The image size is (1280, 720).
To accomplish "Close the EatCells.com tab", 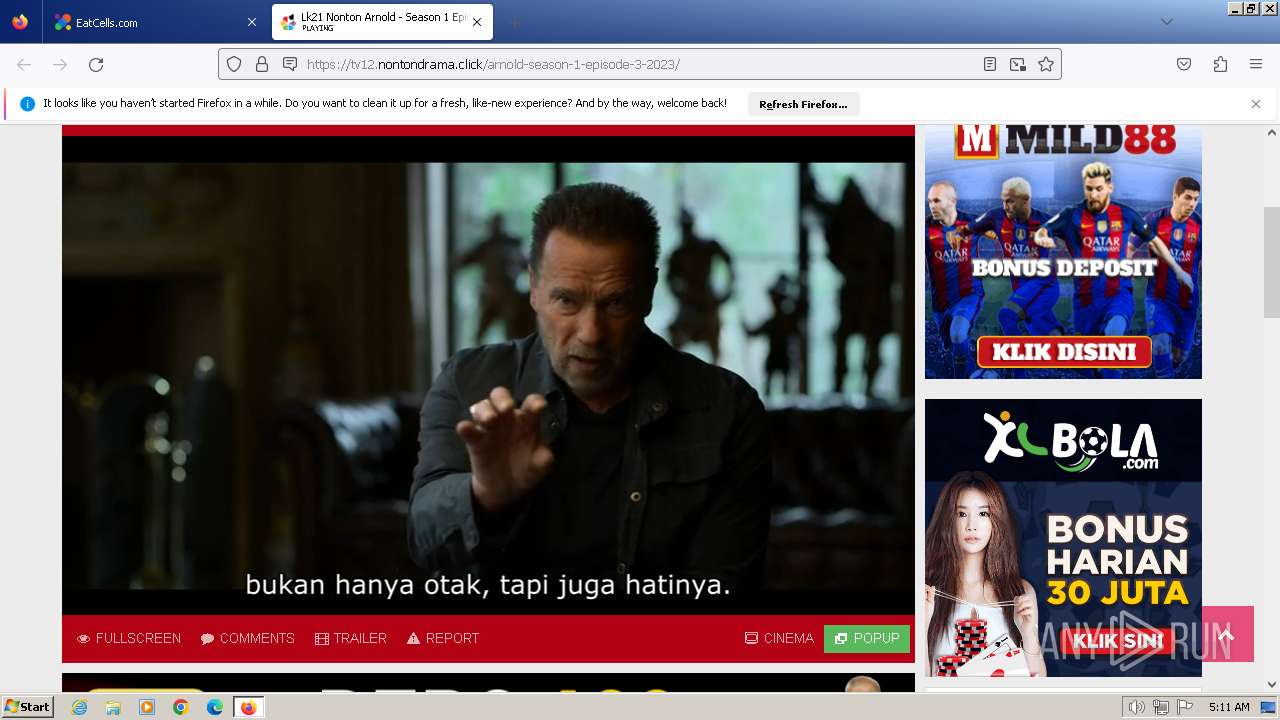I will tap(251, 22).
